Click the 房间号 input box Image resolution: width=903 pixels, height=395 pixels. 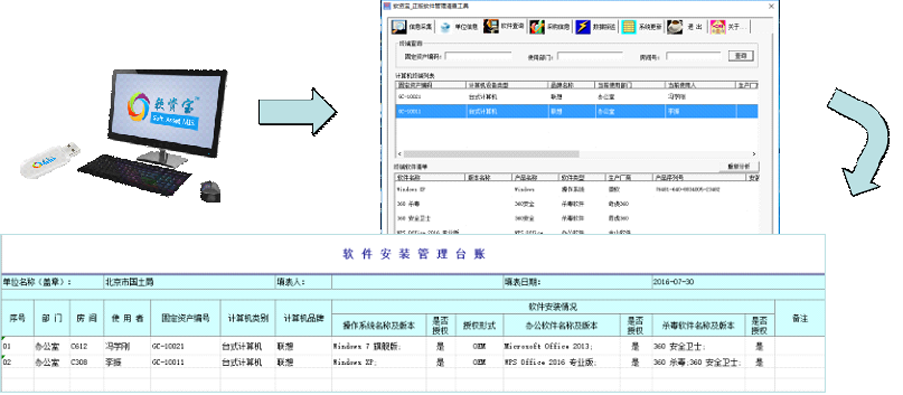point(693,56)
